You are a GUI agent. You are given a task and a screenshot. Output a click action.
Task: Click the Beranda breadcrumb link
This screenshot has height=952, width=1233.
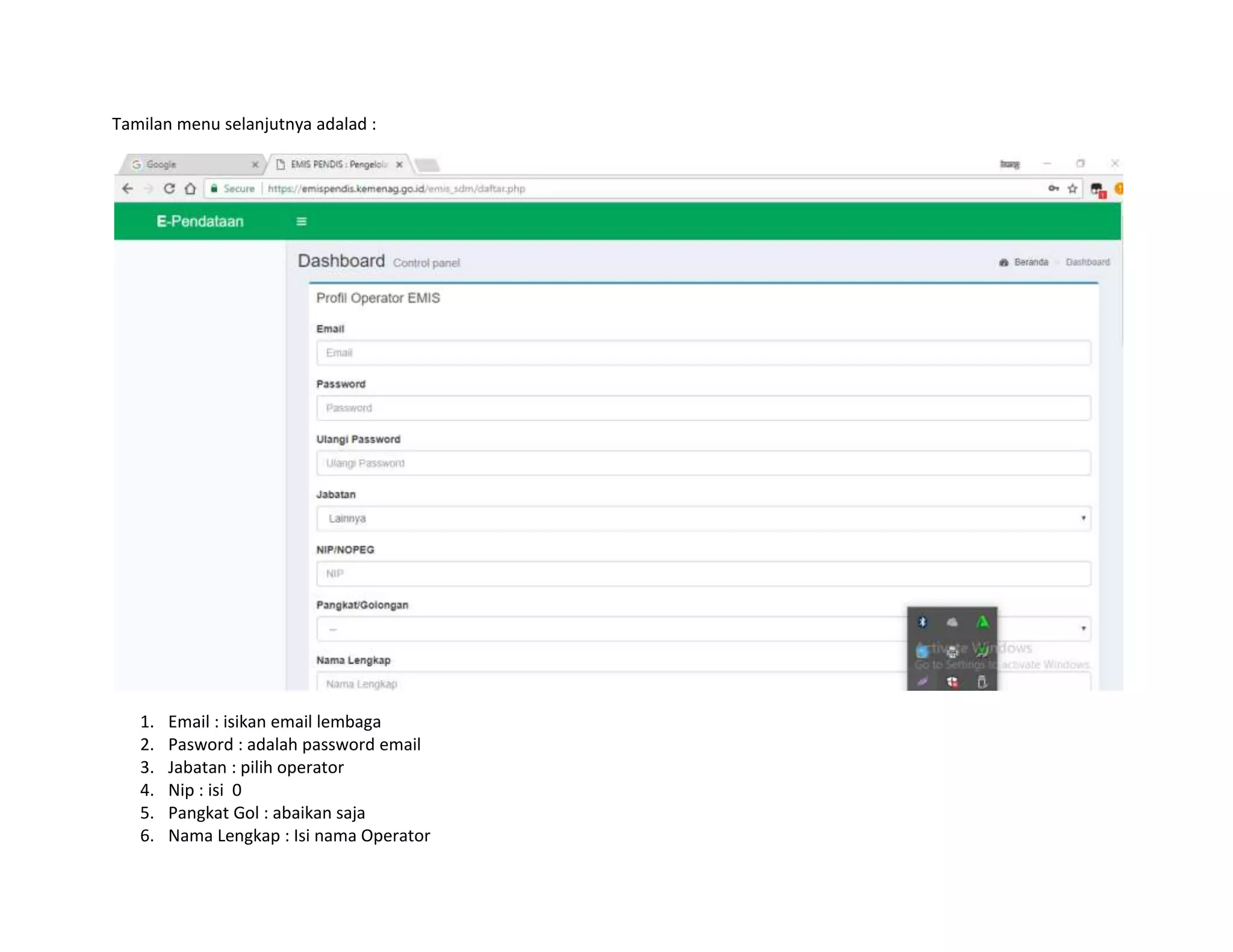point(1030,262)
